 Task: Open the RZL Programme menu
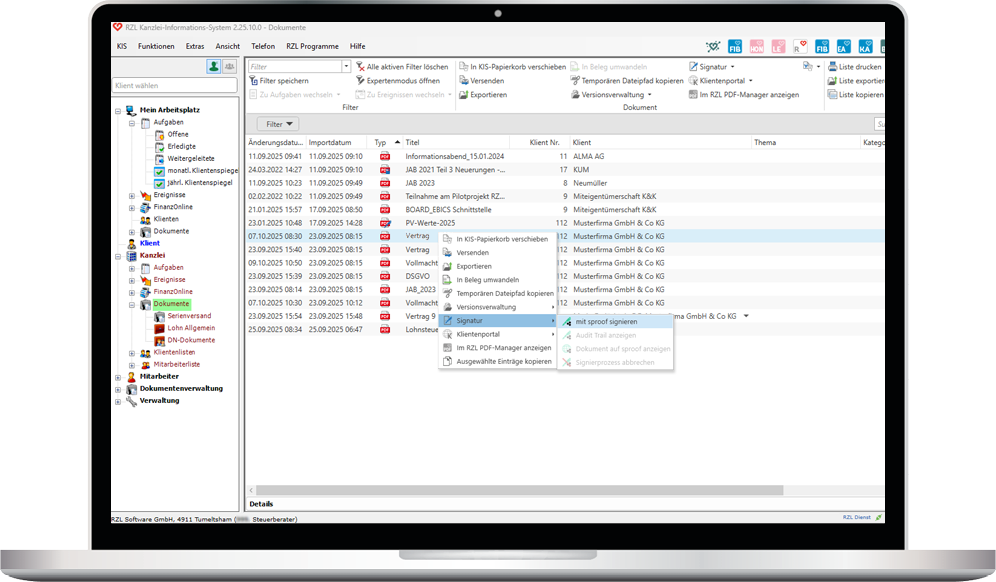[312, 46]
